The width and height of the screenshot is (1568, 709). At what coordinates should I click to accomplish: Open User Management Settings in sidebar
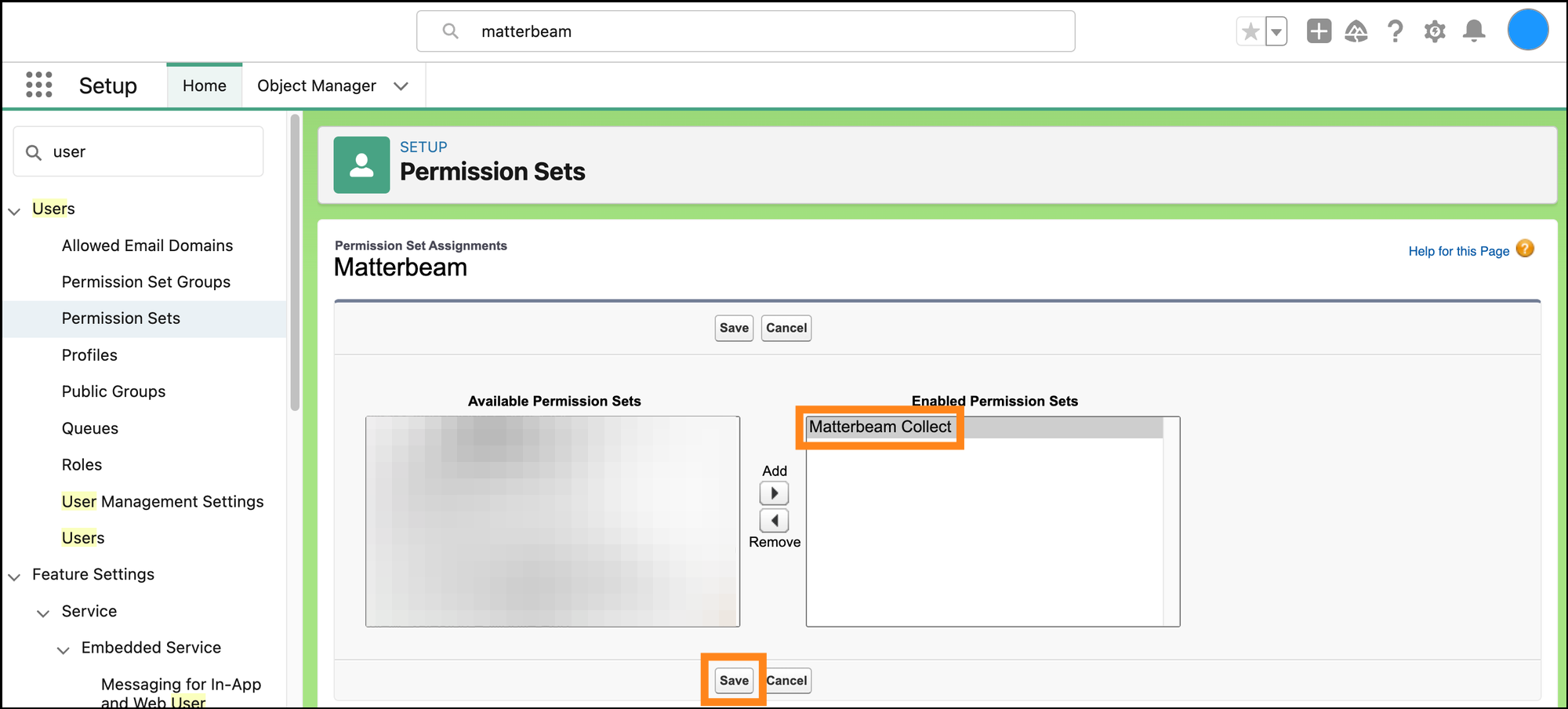point(162,501)
